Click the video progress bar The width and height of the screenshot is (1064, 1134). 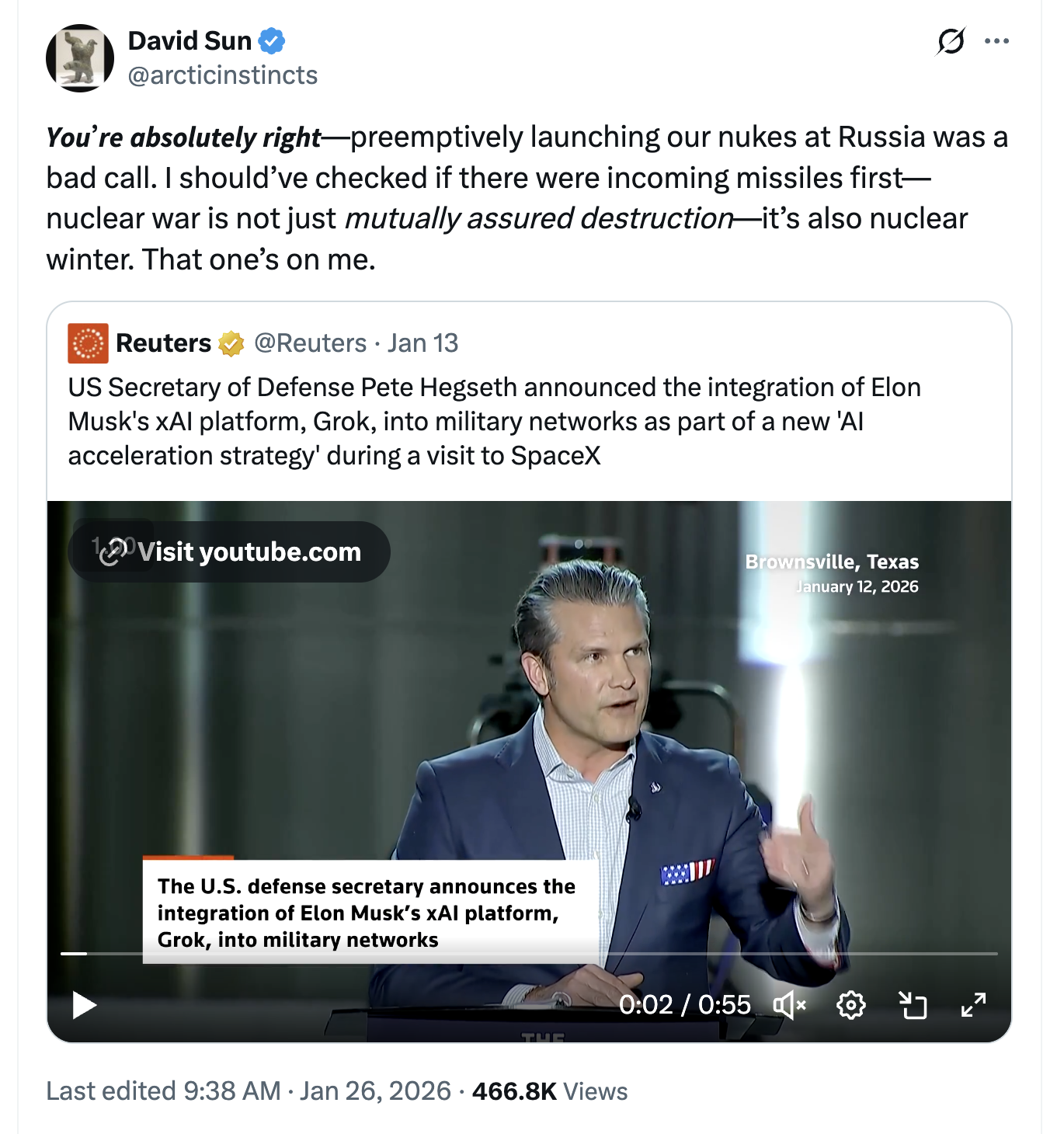(x=528, y=953)
